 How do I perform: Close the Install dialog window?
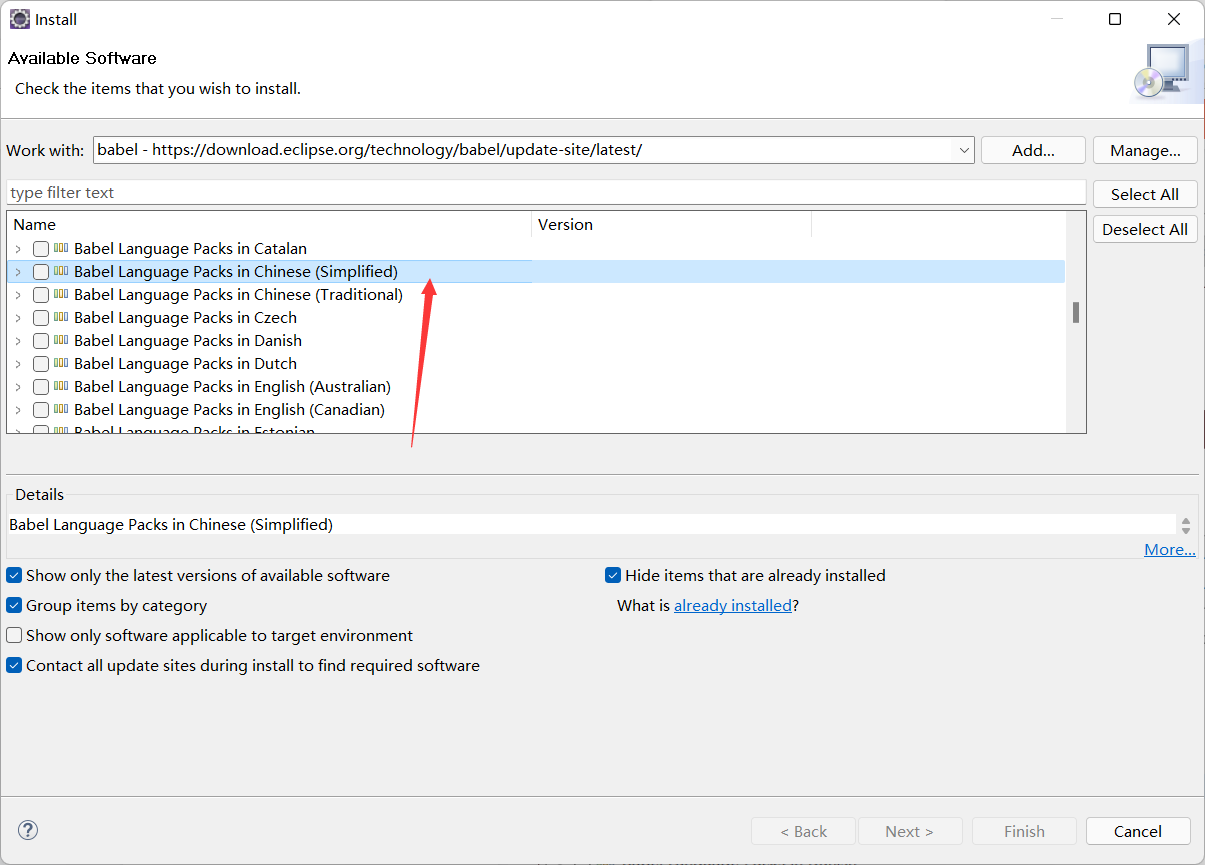1174,19
